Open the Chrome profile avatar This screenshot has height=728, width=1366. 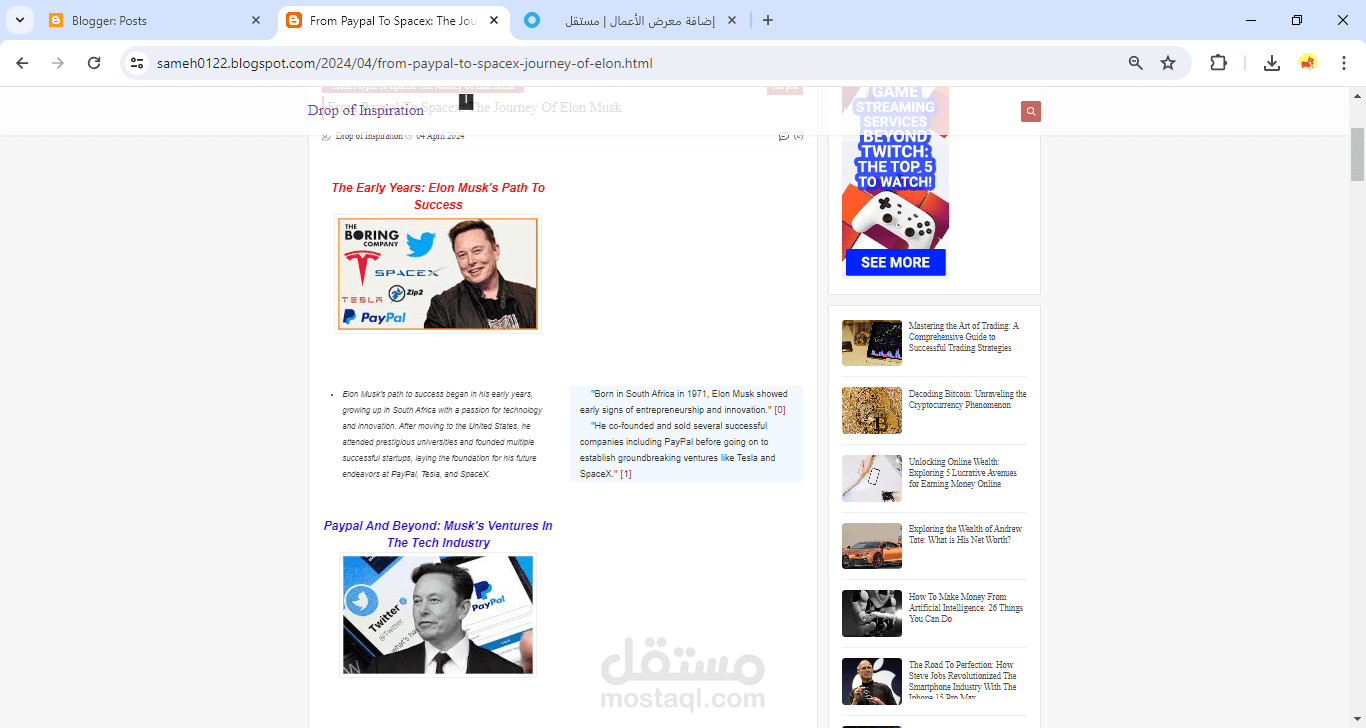pos(1308,63)
